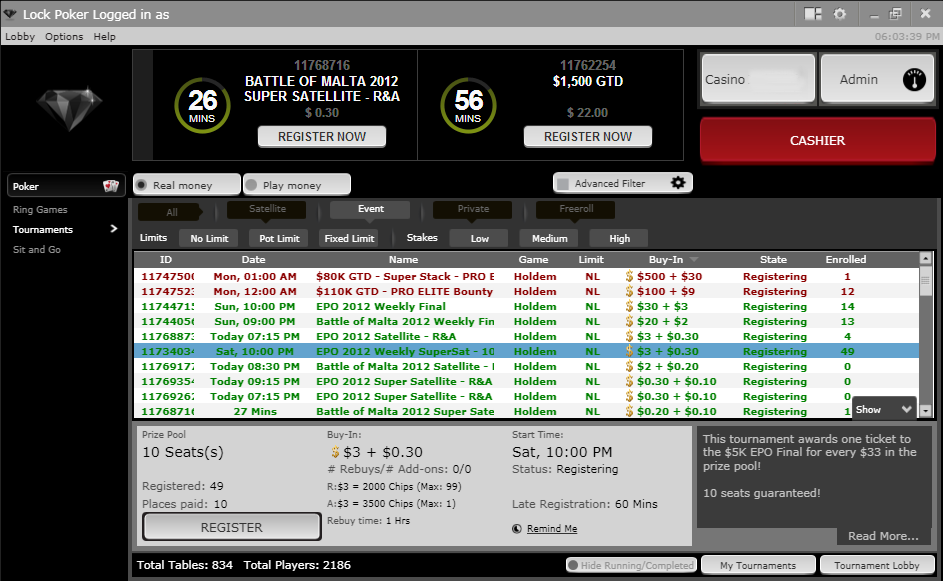Click the clock icon beside Remind Me
The width and height of the screenshot is (943, 581).
[x=517, y=529]
